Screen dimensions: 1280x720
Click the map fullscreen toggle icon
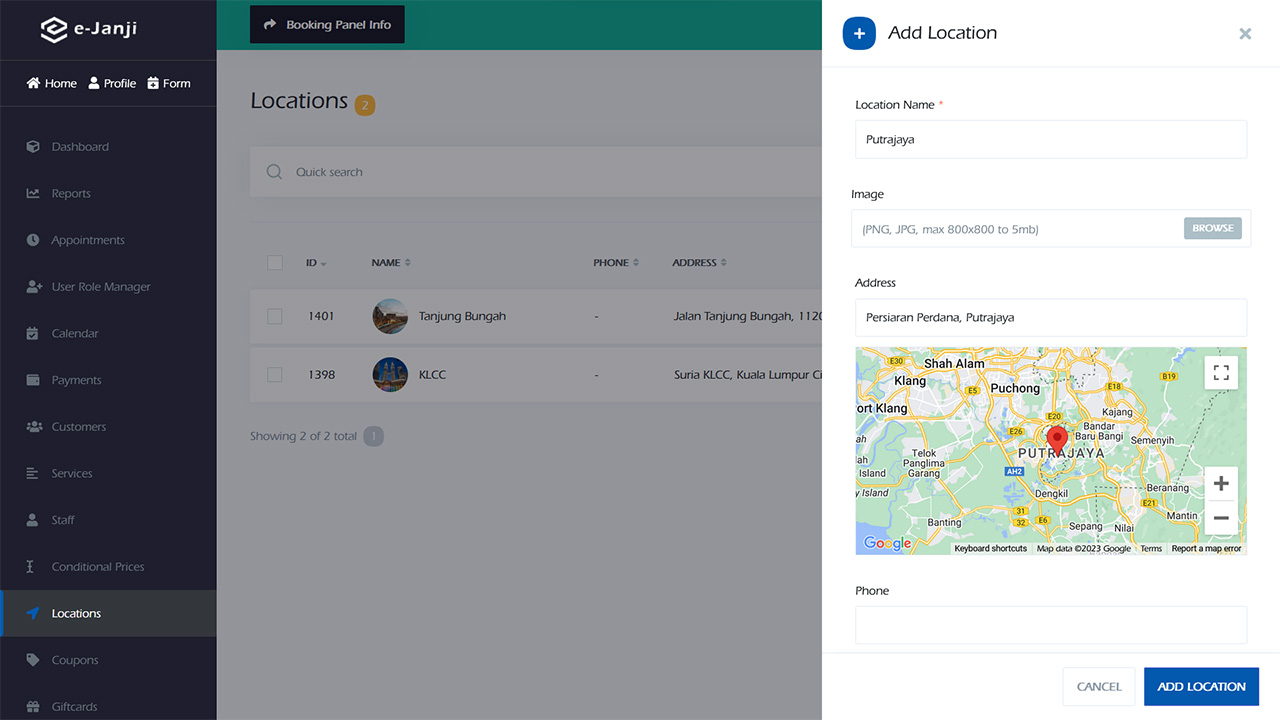(x=1221, y=373)
